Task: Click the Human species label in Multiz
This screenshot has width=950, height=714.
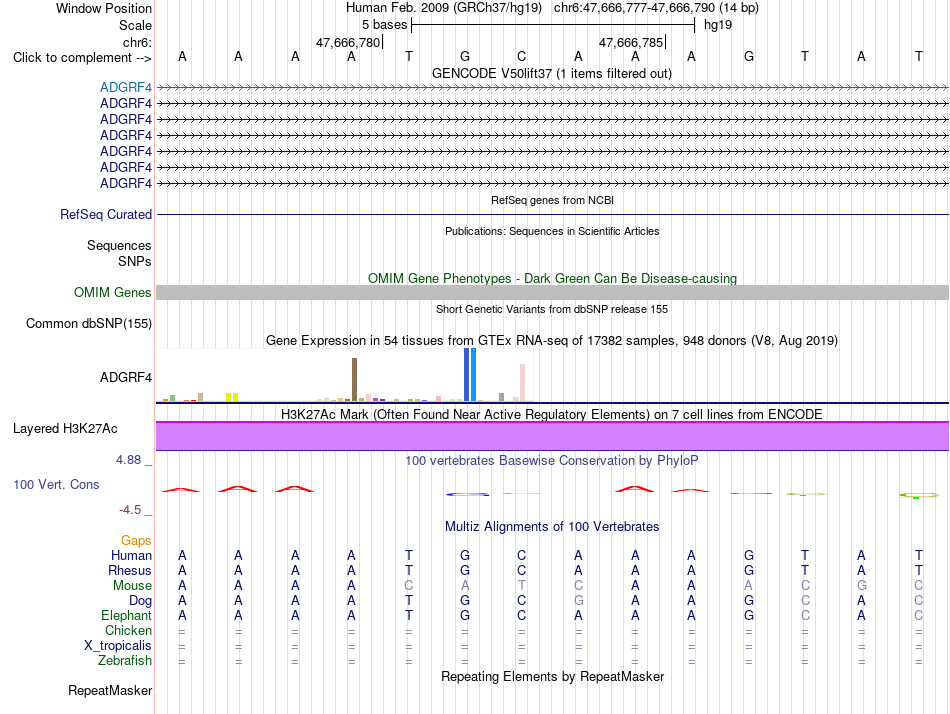Action: [x=131, y=556]
